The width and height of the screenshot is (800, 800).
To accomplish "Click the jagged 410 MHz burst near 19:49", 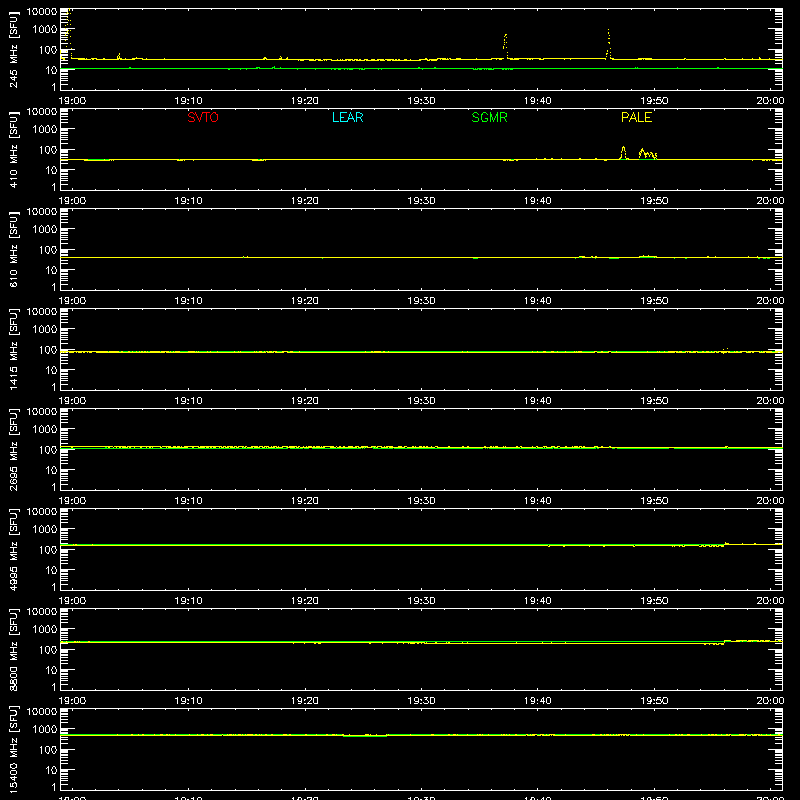I will point(647,154).
